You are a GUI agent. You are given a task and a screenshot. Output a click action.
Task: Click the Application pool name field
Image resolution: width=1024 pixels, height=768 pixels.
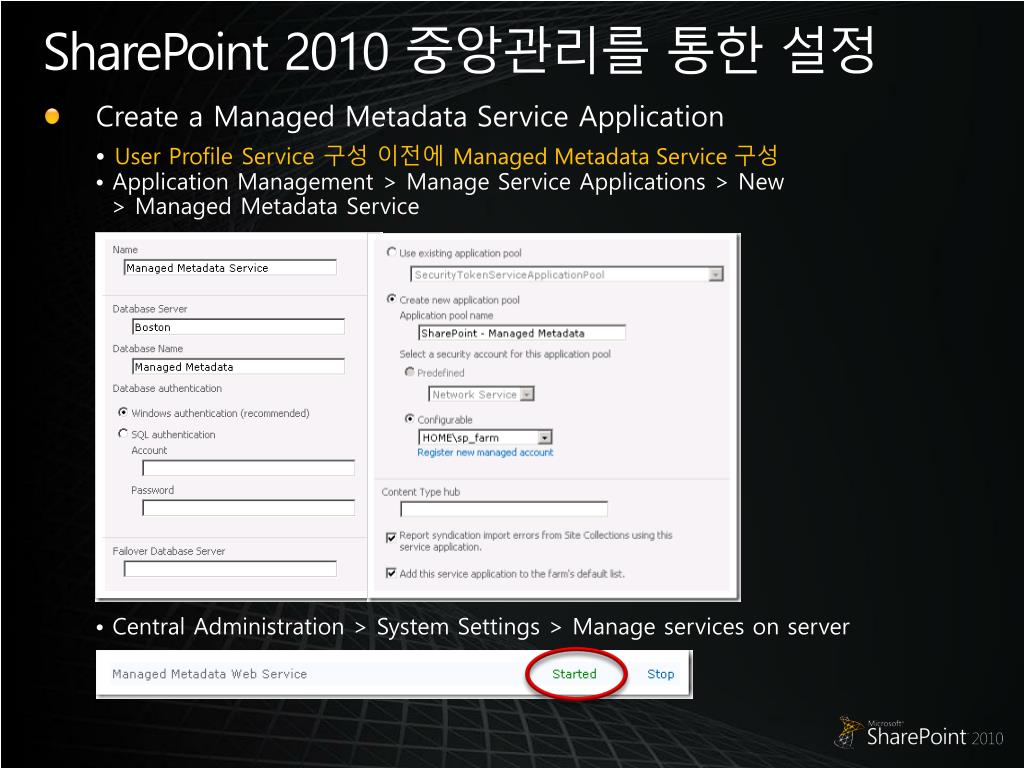click(x=522, y=333)
